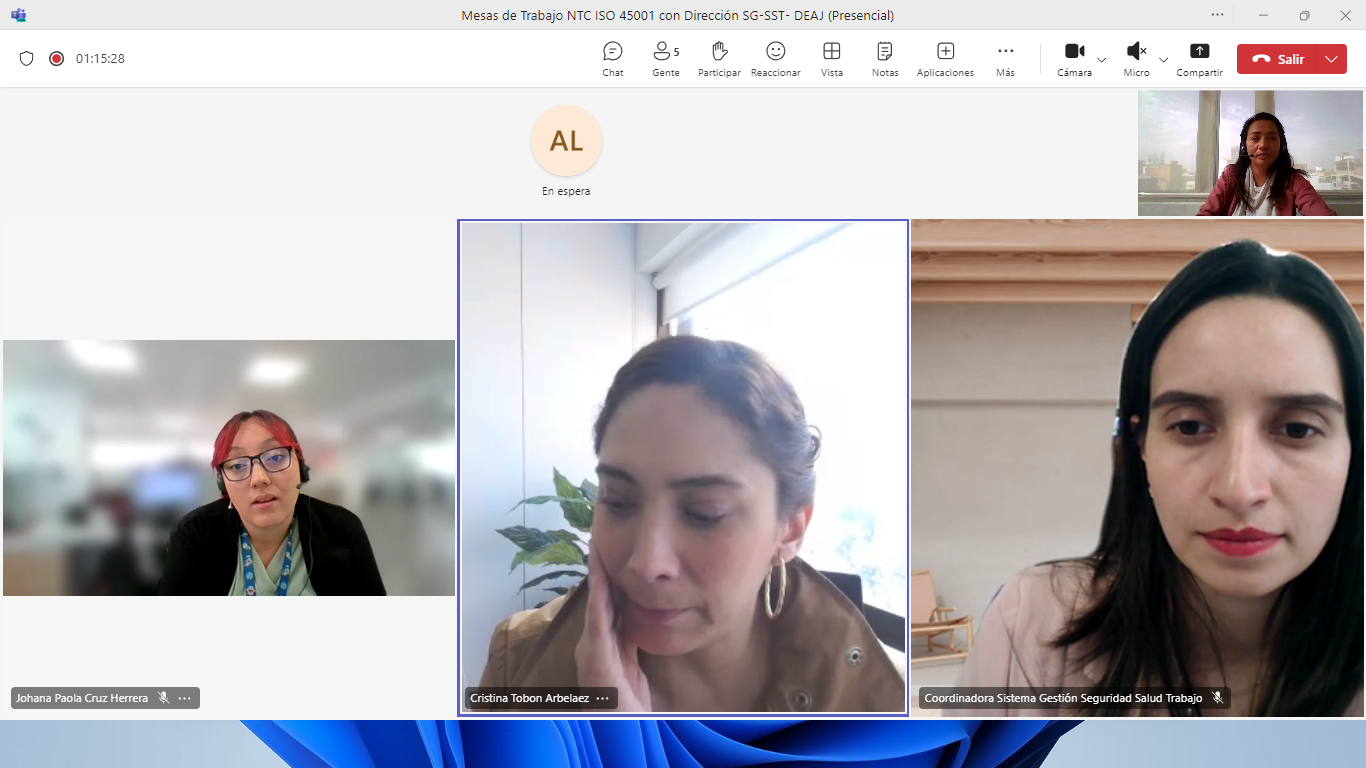Click the En espera status text

566,191
